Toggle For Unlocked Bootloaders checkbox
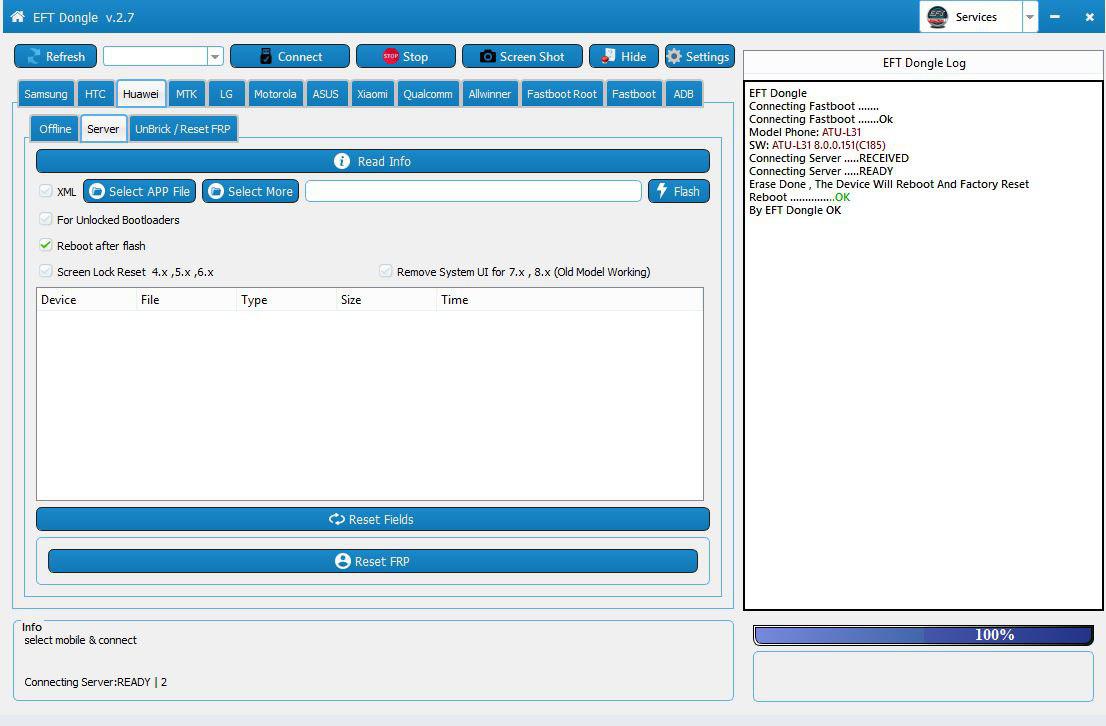The width and height of the screenshot is (1106, 726). [46, 219]
